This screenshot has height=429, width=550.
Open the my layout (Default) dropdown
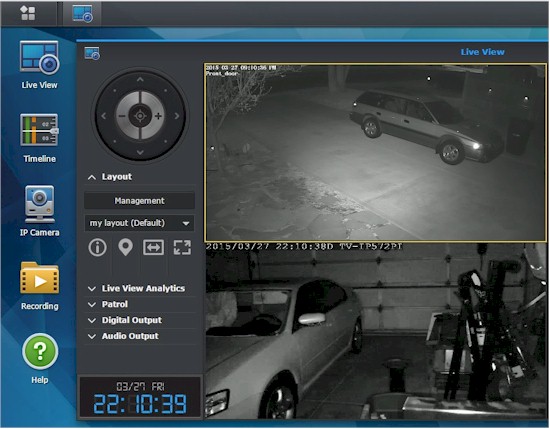pos(139,223)
